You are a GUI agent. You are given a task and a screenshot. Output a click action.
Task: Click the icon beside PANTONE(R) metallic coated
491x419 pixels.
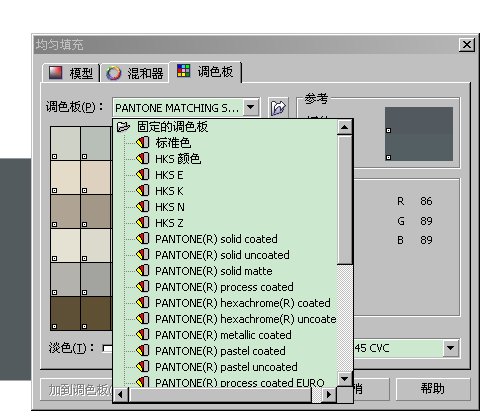point(143,335)
